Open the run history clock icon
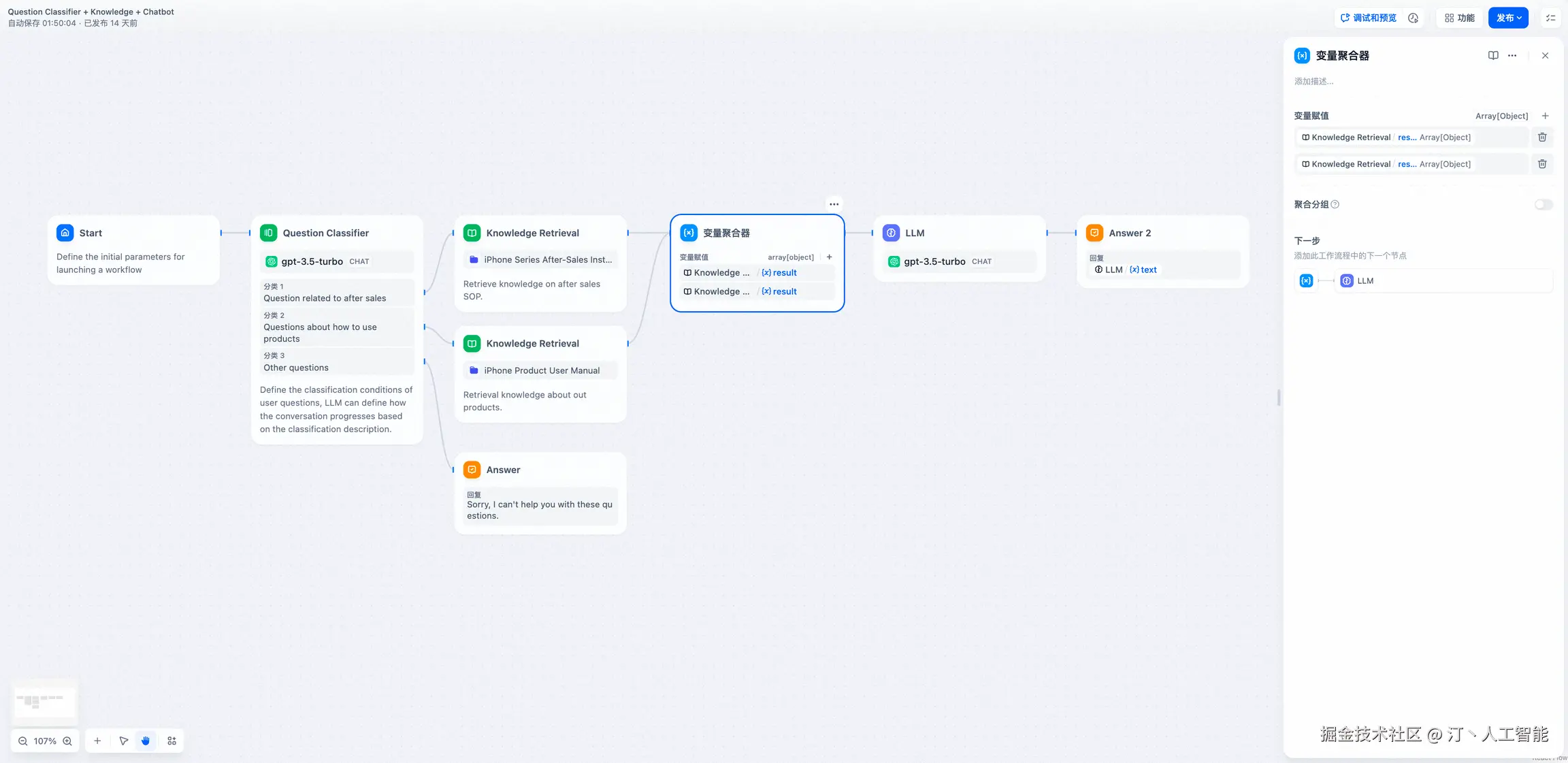Viewport: 1568px width, 763px height. (x=1414, y=18)
